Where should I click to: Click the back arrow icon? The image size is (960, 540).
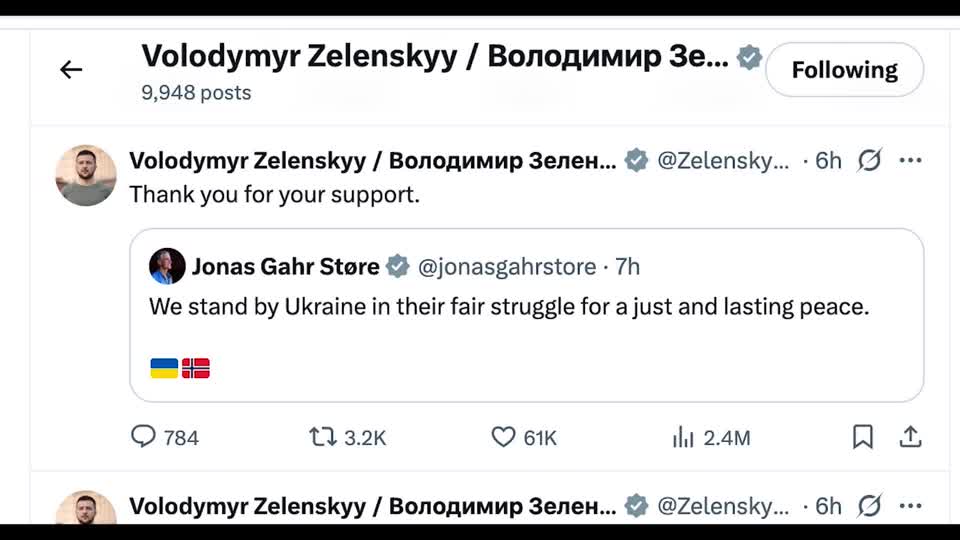tap(70, 70)
